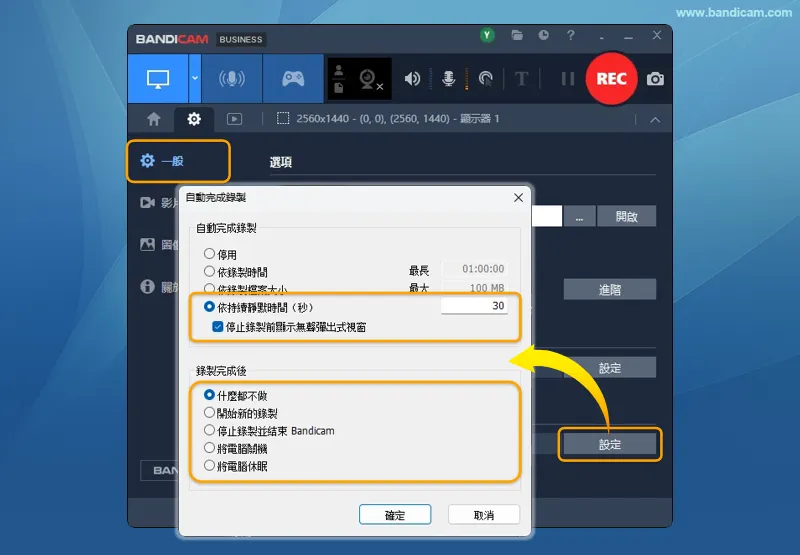Open the info about sidebar item
This screenshot has width=800, height=555.
(x=159, y=287)
